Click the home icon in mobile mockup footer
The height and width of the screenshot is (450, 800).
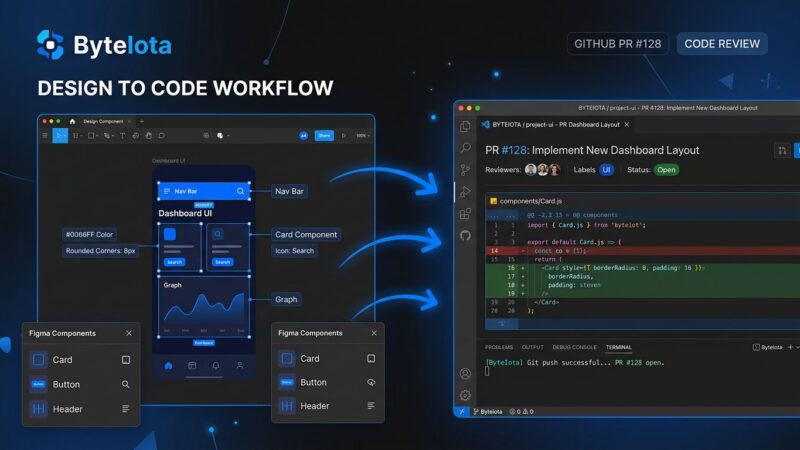click(x=168, y=365)
